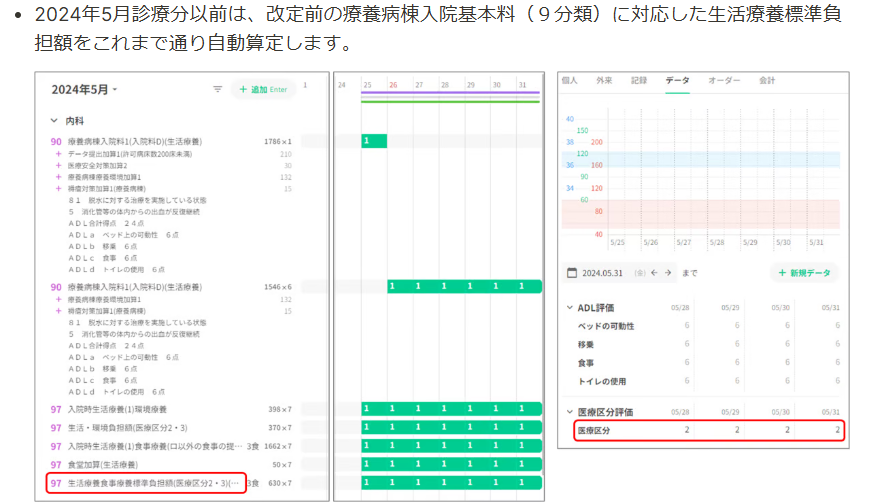Click the 入院時生活療養(1)環境療養 green bar
Screen dimensions: 872x503
coord(452,409)
